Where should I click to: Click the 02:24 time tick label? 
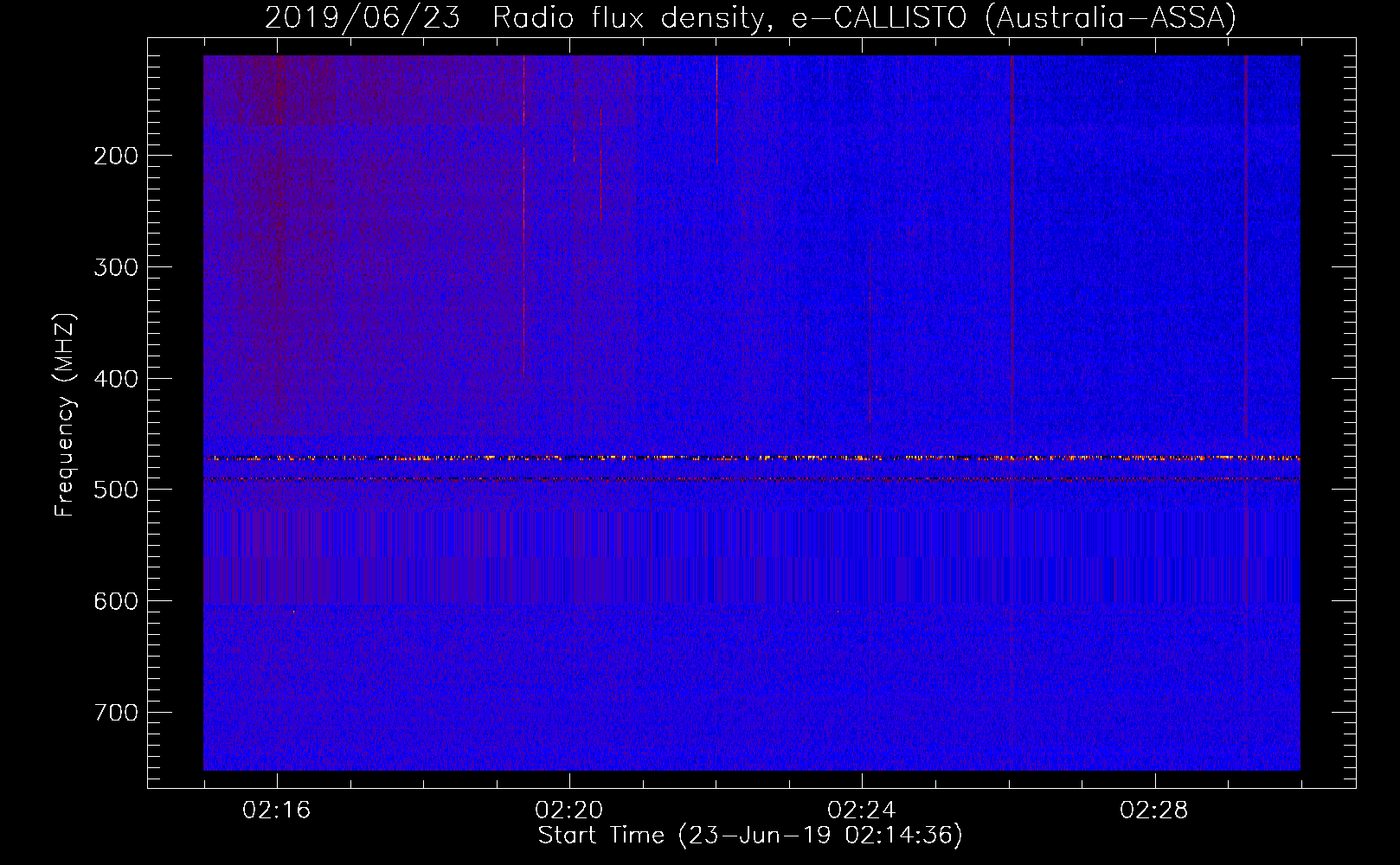(862, 811)
